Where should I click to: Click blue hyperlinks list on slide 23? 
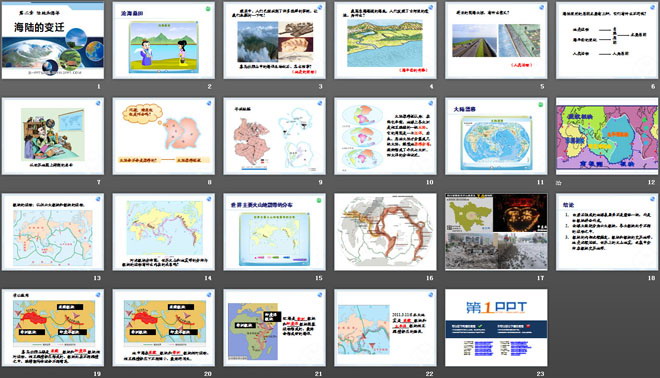(x=497, y=348)
